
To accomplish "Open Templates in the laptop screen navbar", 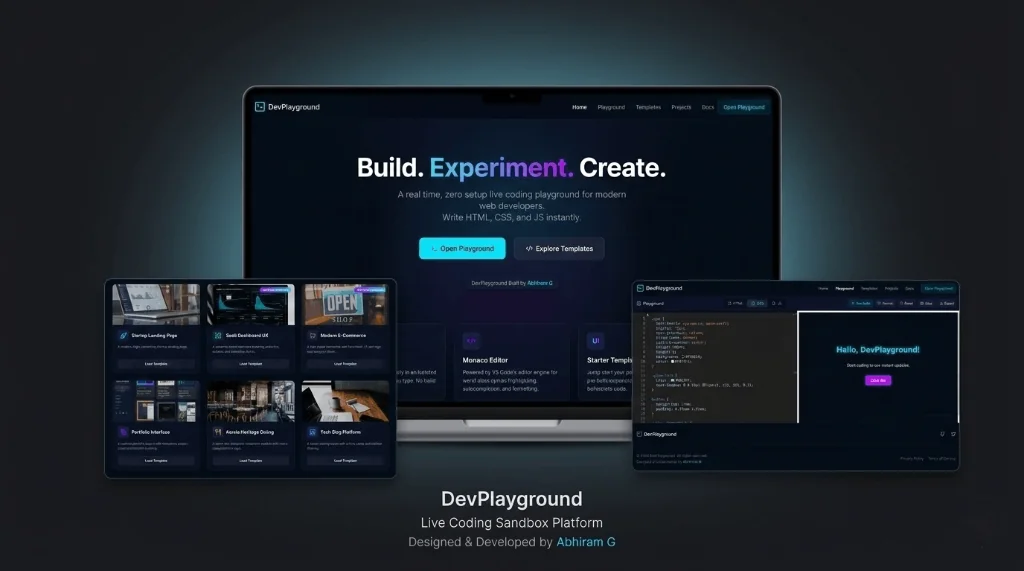I will [648, 107].
